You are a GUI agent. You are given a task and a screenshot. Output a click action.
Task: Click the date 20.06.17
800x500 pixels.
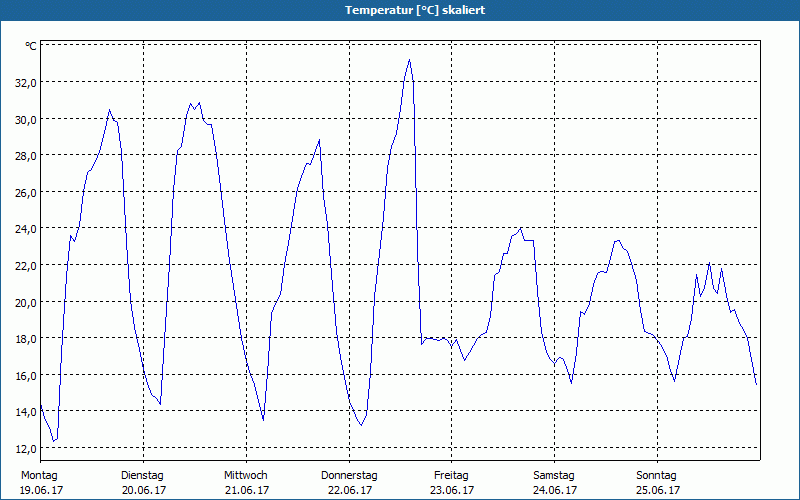(x=144, y=490)
